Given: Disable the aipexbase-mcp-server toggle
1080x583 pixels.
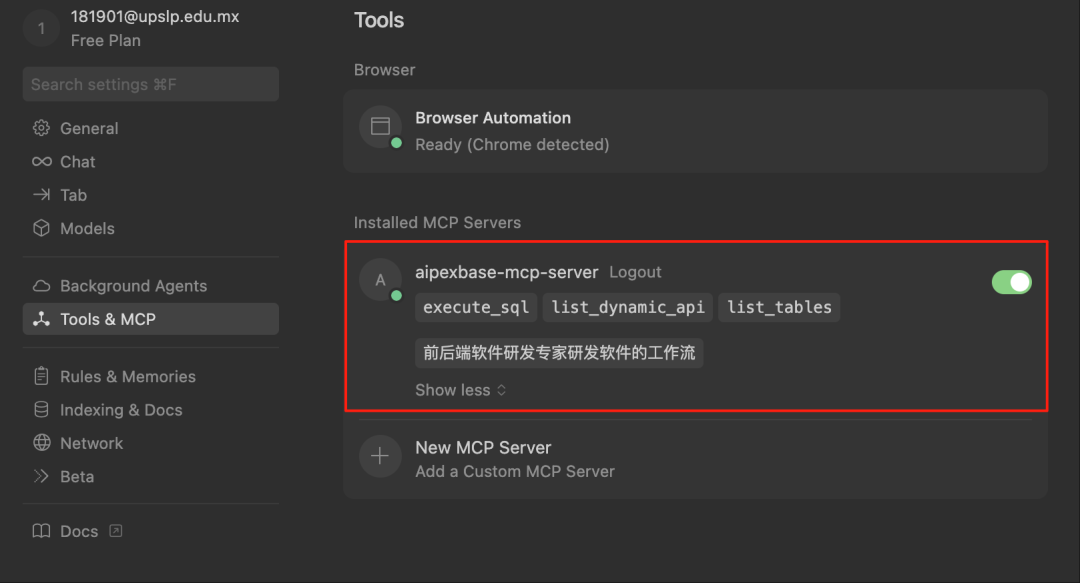Looking at the screenshot, I should click(x=1011, y=282).
